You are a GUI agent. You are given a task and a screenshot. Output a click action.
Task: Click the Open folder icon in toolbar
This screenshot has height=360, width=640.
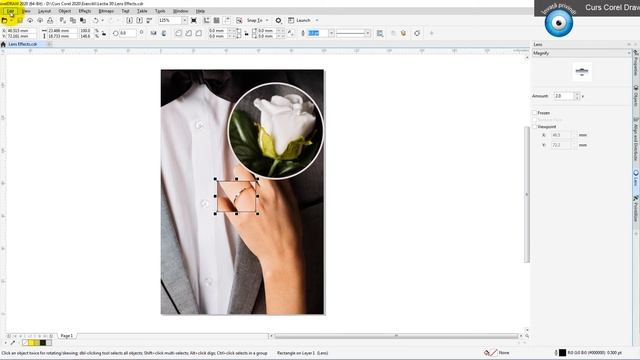(x=5, y=20)
